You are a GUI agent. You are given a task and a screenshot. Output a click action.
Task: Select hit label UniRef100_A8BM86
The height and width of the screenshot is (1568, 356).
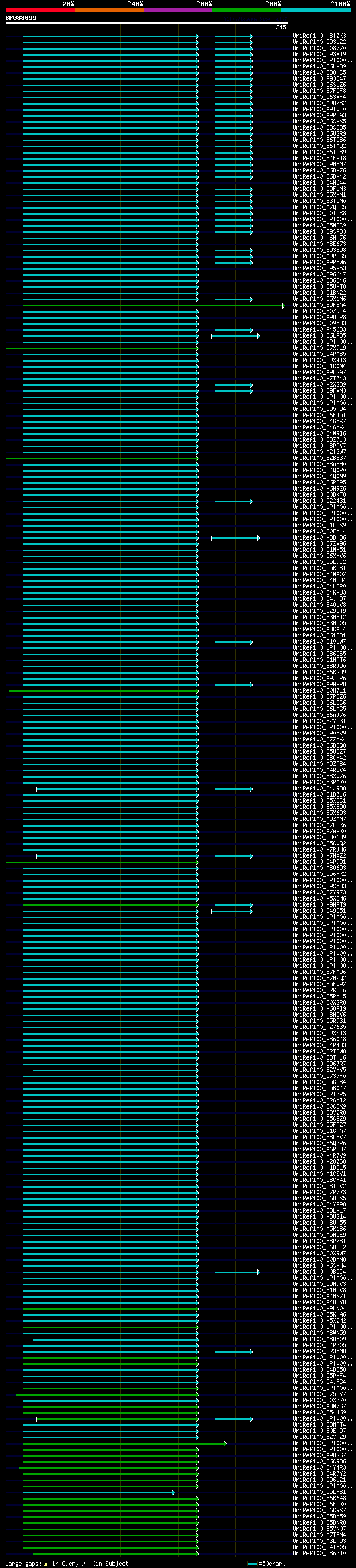[x=319, y=537]
